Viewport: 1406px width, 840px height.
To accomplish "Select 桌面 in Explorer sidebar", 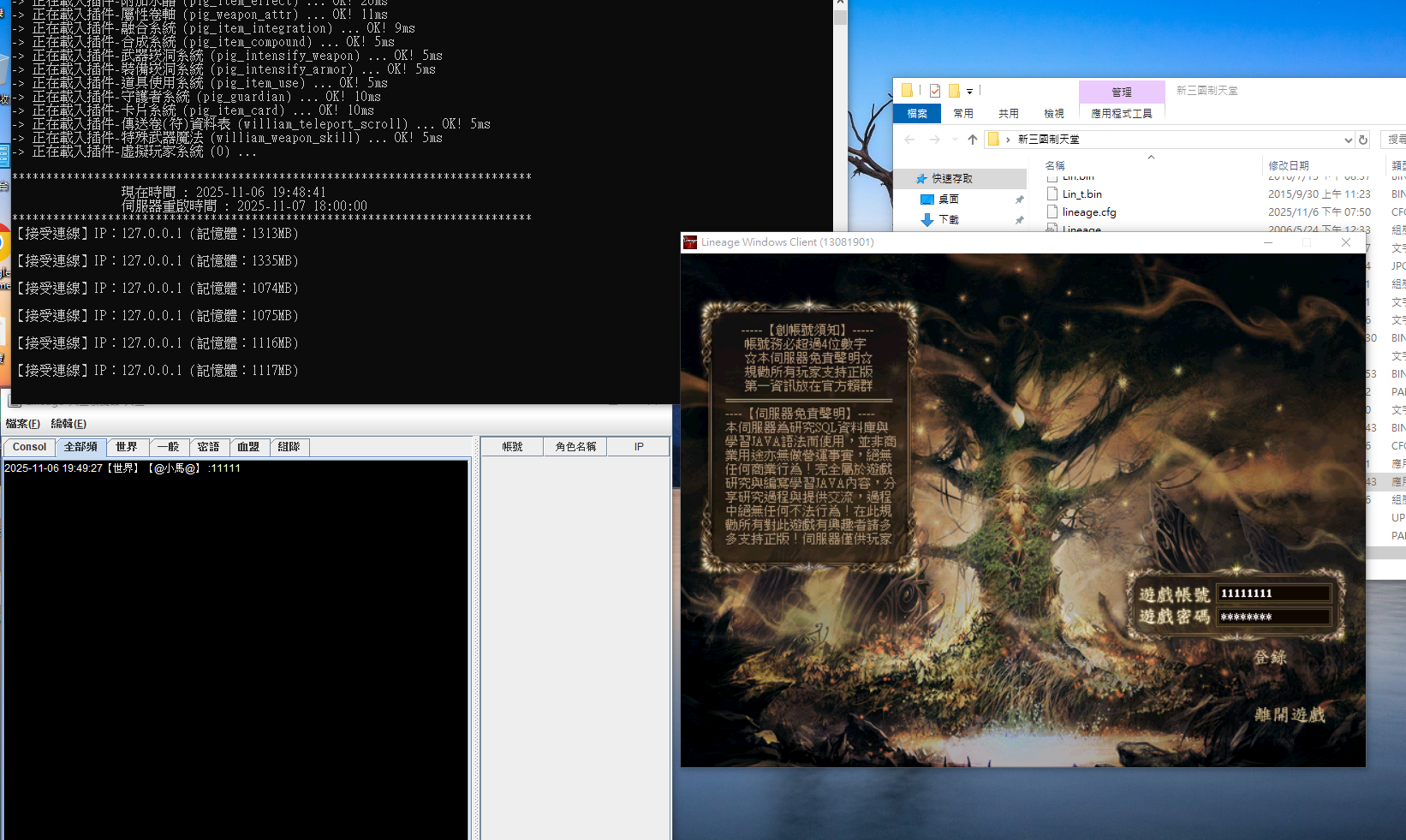I will click(x=949, y=199).
